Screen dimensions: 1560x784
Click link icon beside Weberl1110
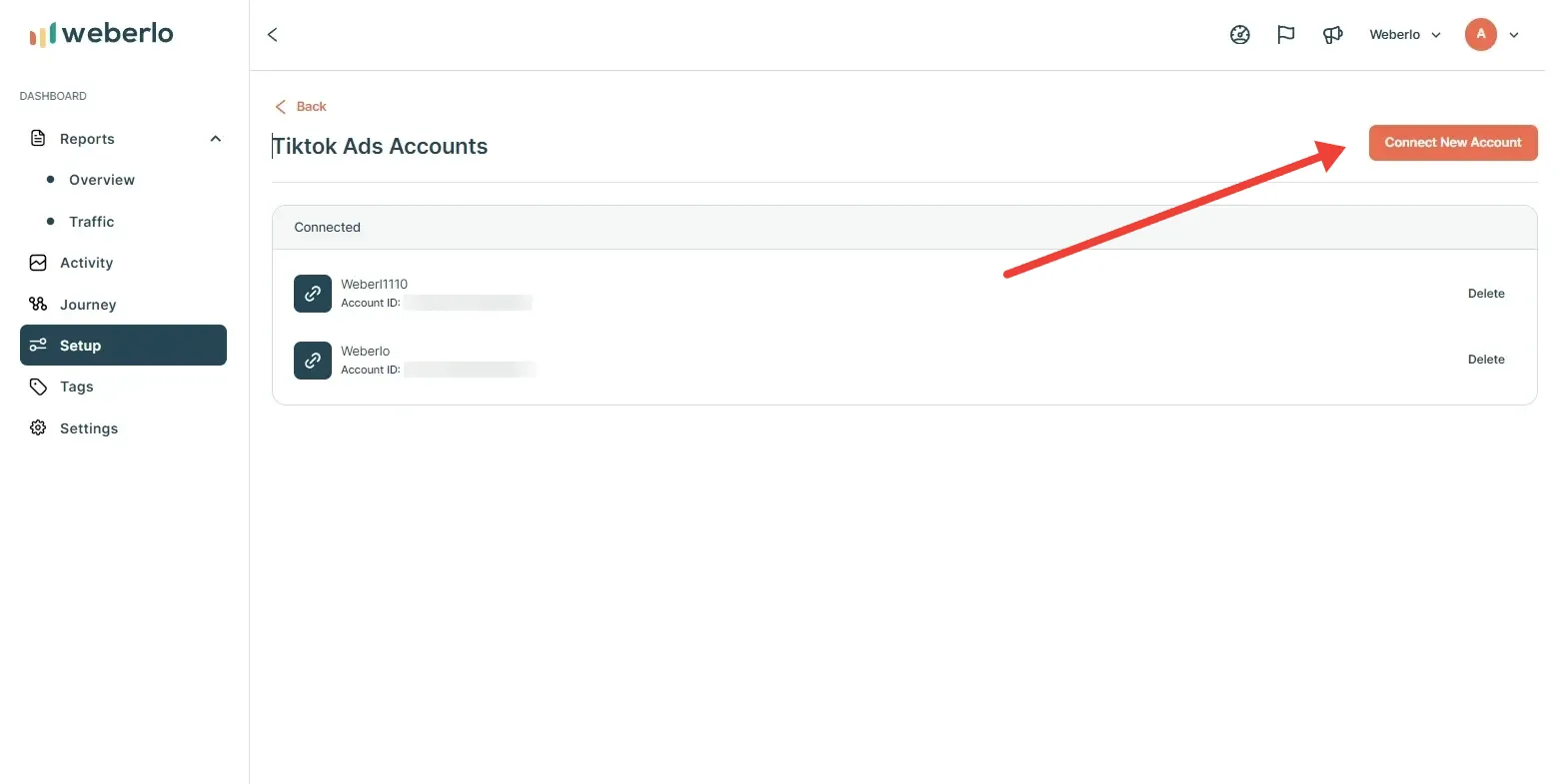(313, 294)
